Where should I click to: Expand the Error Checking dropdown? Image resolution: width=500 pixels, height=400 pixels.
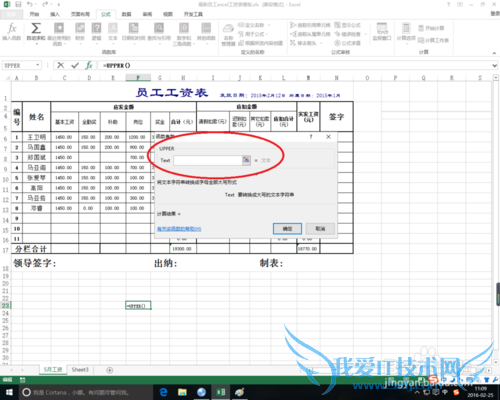(365, 34)
